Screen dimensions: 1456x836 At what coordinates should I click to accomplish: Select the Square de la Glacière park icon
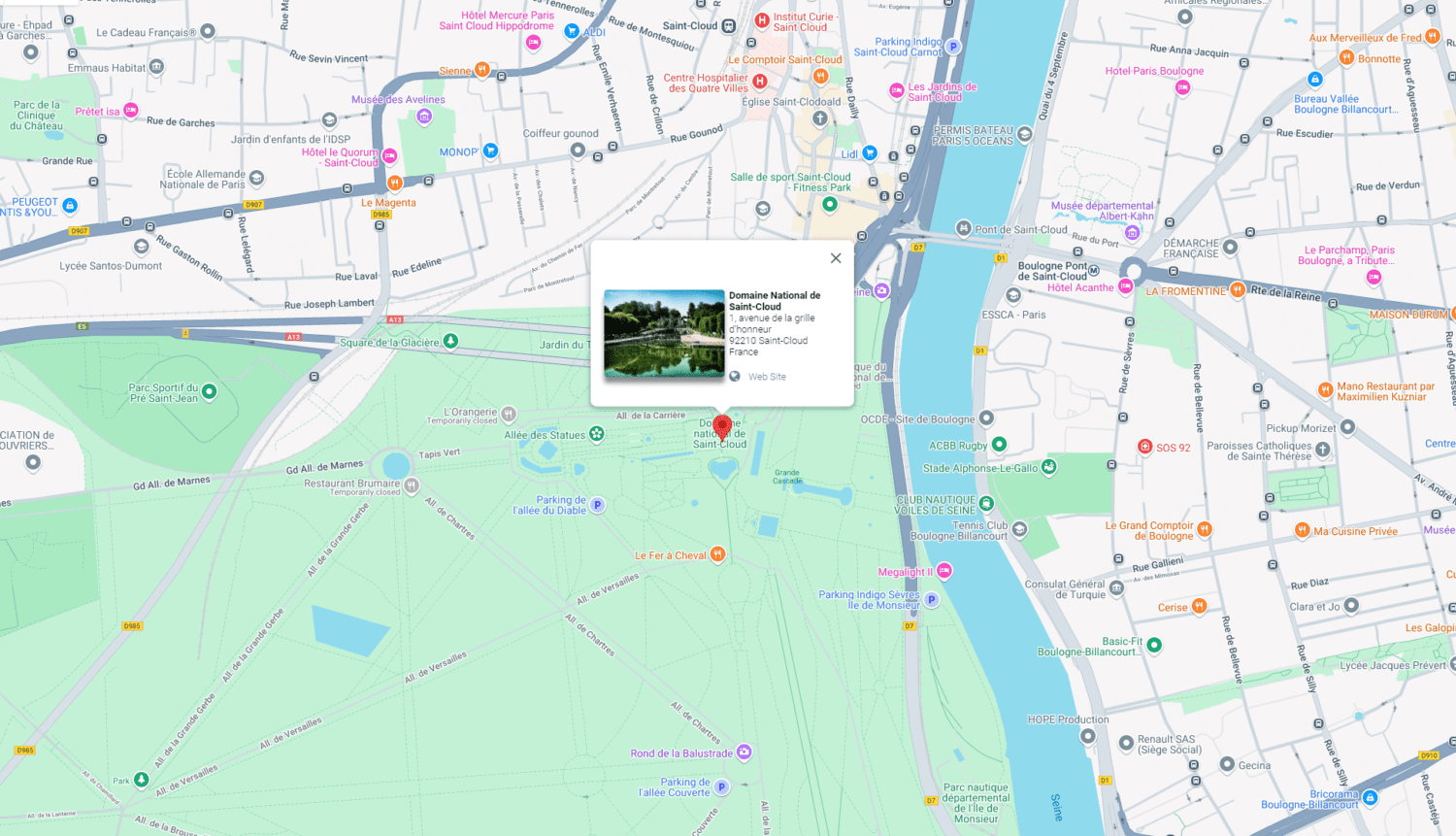(x=450, y=341)
